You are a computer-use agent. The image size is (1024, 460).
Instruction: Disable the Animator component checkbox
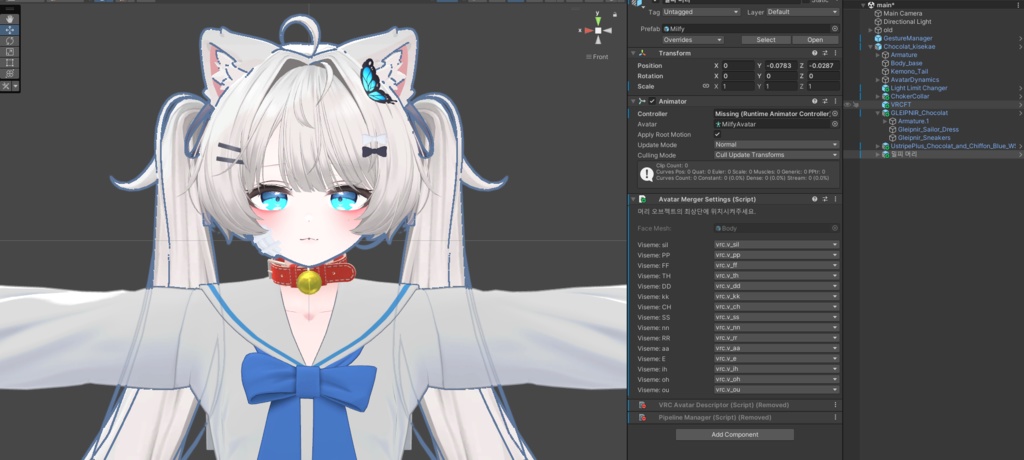[652, 101]
